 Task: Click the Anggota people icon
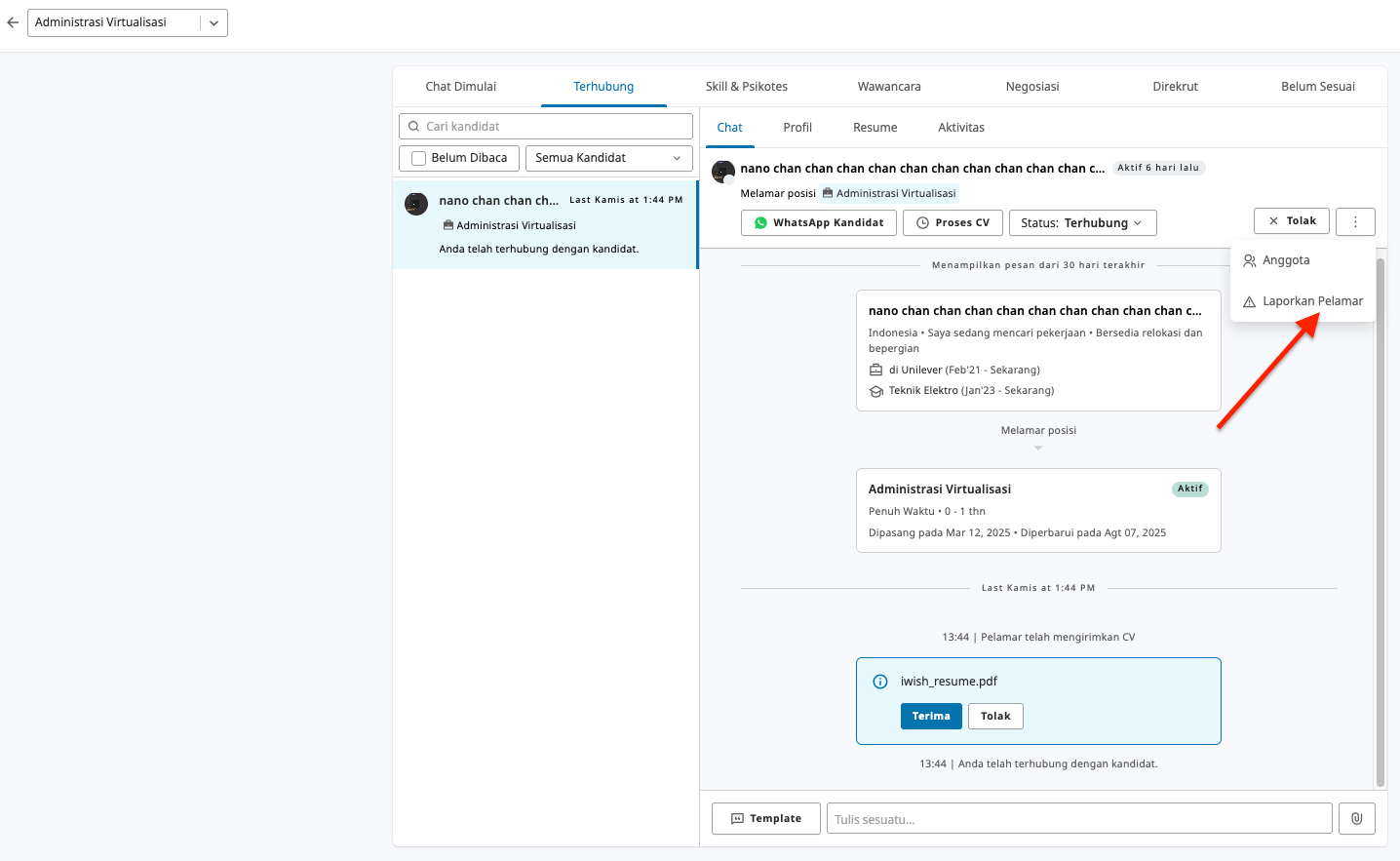pos(1249,260)
